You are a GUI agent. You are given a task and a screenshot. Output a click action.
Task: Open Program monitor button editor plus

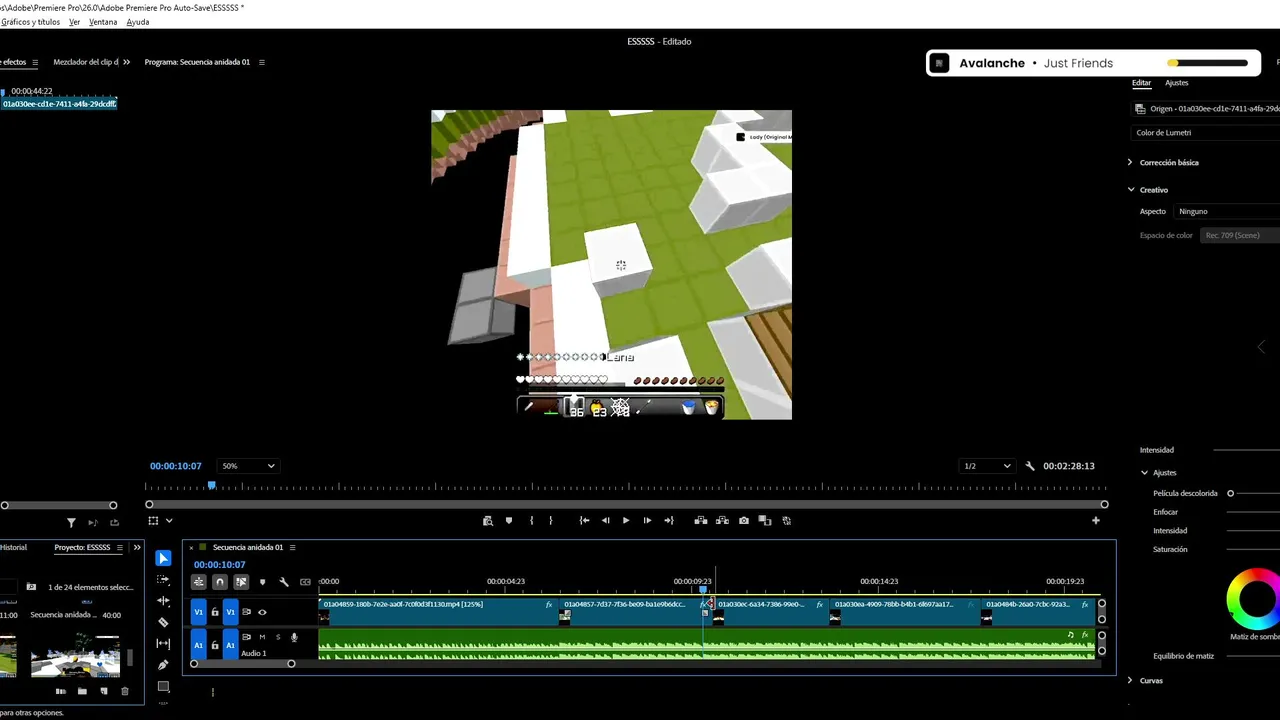(1096, 520)
